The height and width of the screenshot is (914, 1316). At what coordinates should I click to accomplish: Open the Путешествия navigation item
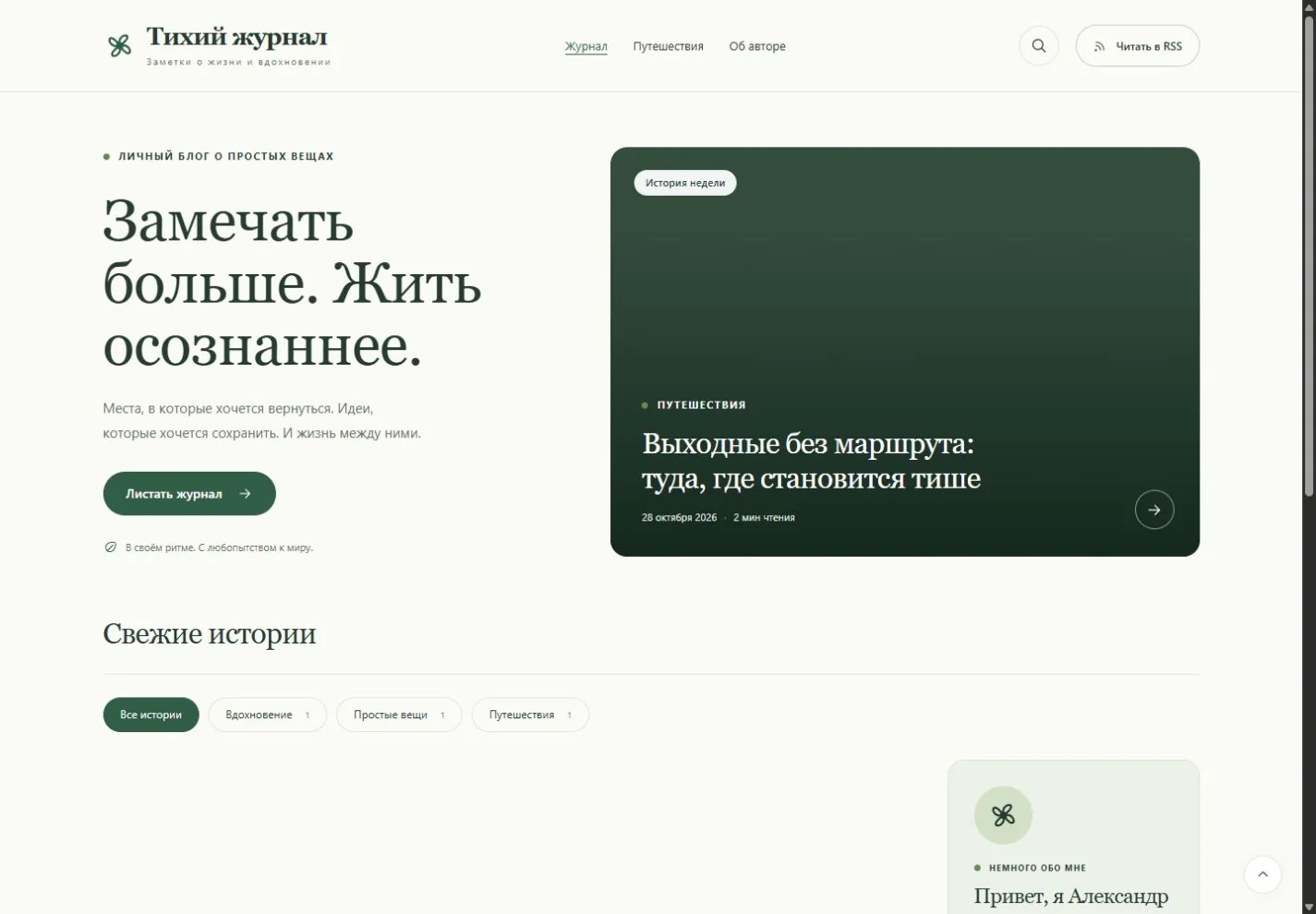[669, 46]
